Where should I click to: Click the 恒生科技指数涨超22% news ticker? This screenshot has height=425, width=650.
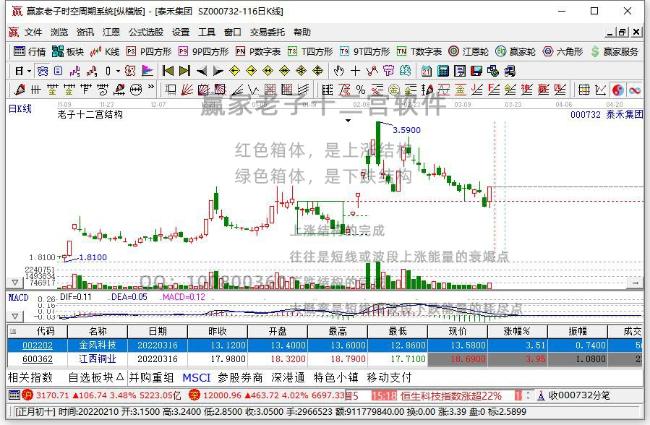coord(451,396)
